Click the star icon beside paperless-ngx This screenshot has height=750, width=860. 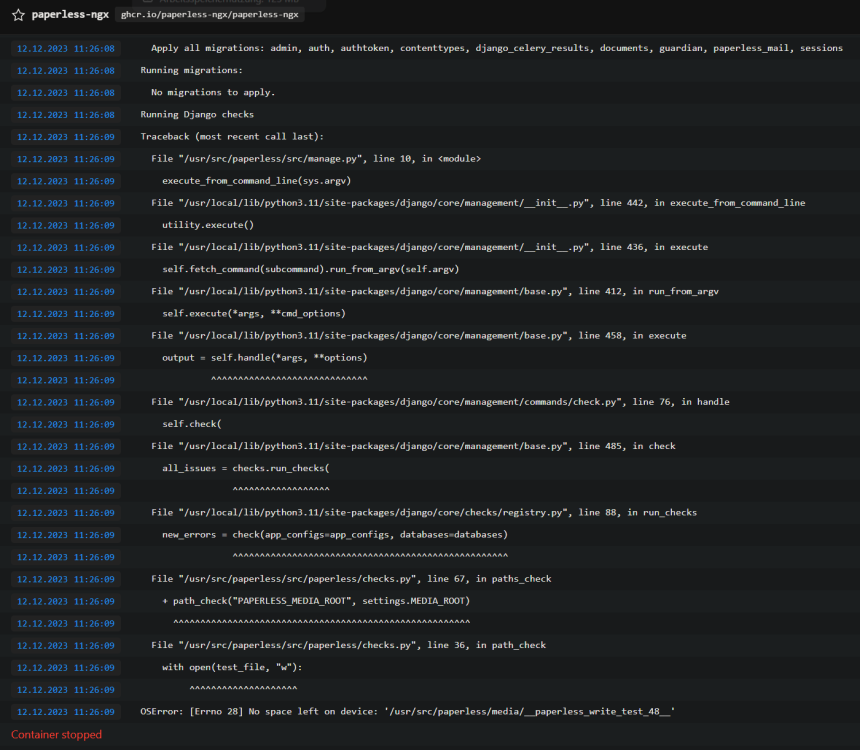pos(18,15)
